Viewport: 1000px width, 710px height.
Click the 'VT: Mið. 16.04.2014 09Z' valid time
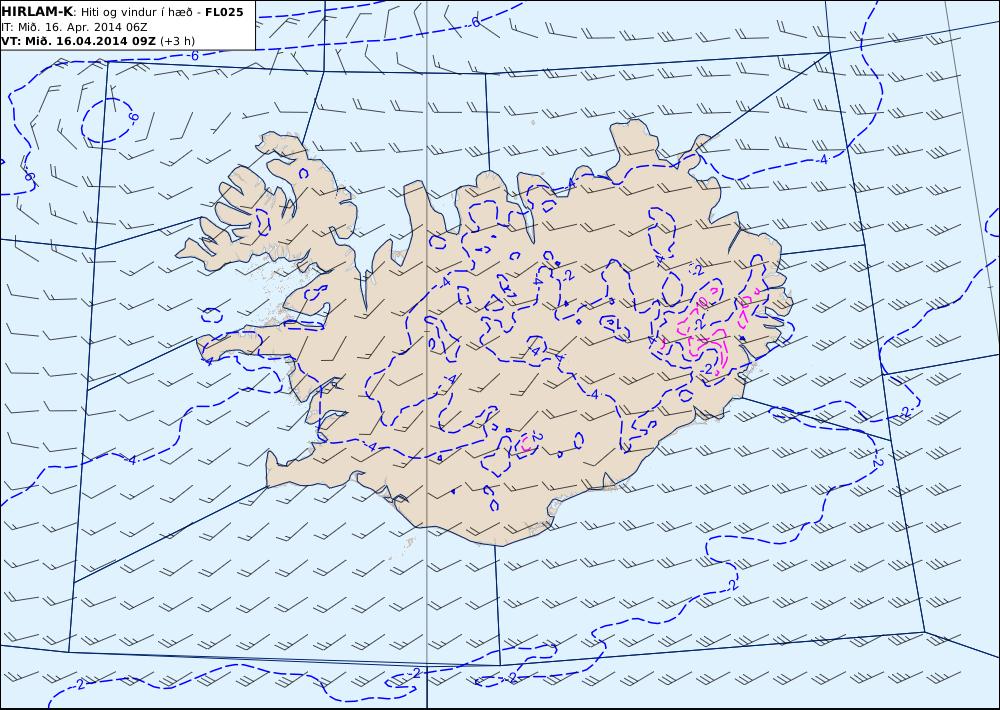tap(78, 41)
